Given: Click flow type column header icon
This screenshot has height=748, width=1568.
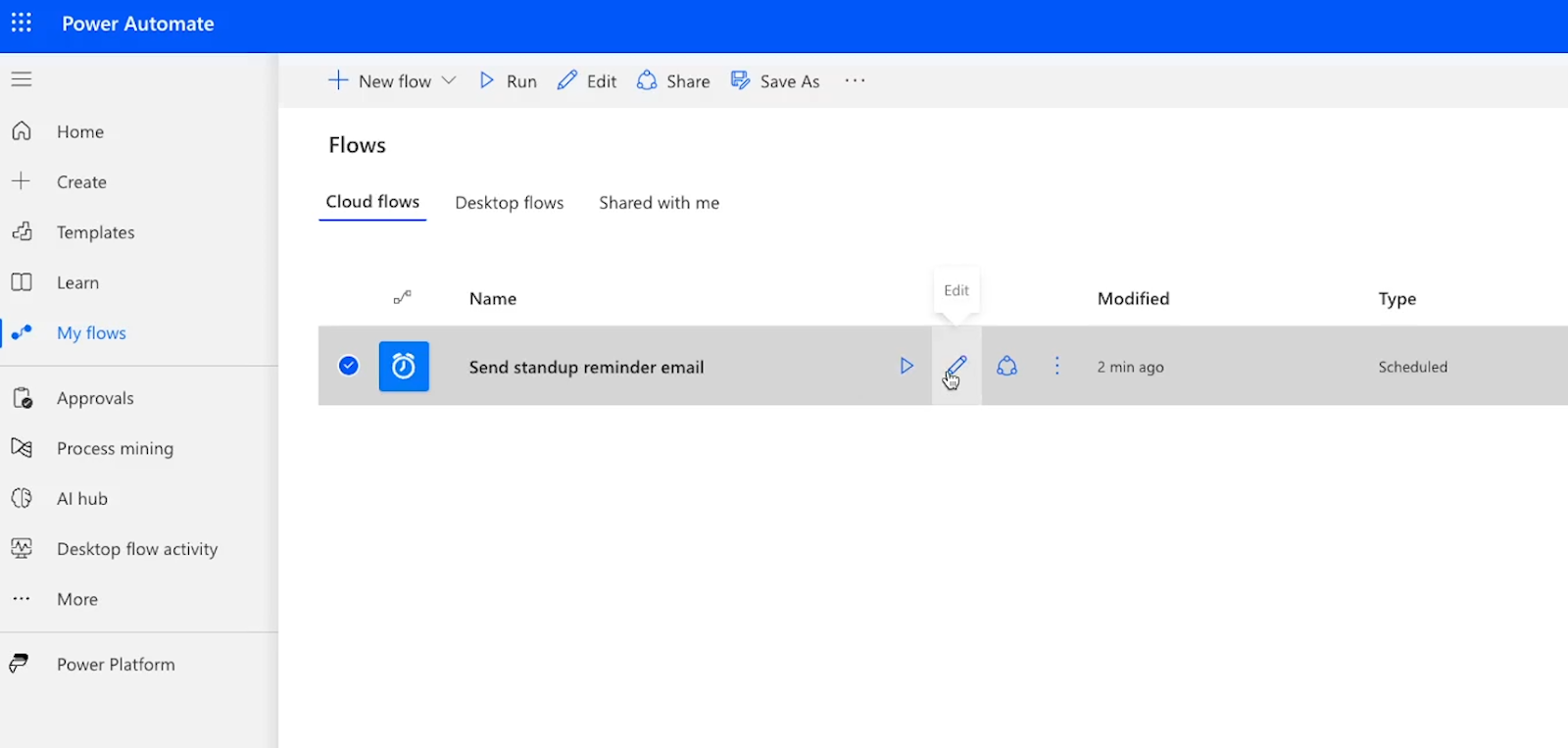Looking at the screenshot, I should [403, 297].
